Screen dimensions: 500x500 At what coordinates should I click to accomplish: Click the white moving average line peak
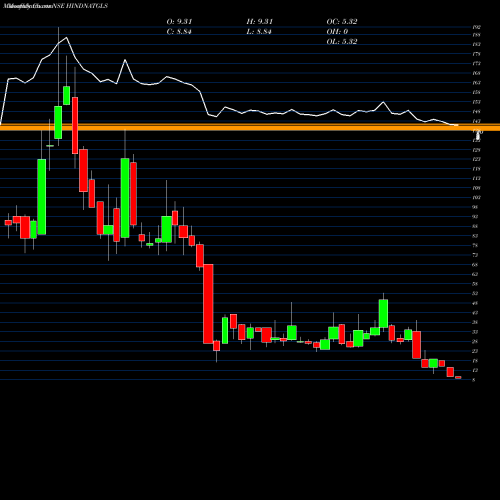(67, 38)
